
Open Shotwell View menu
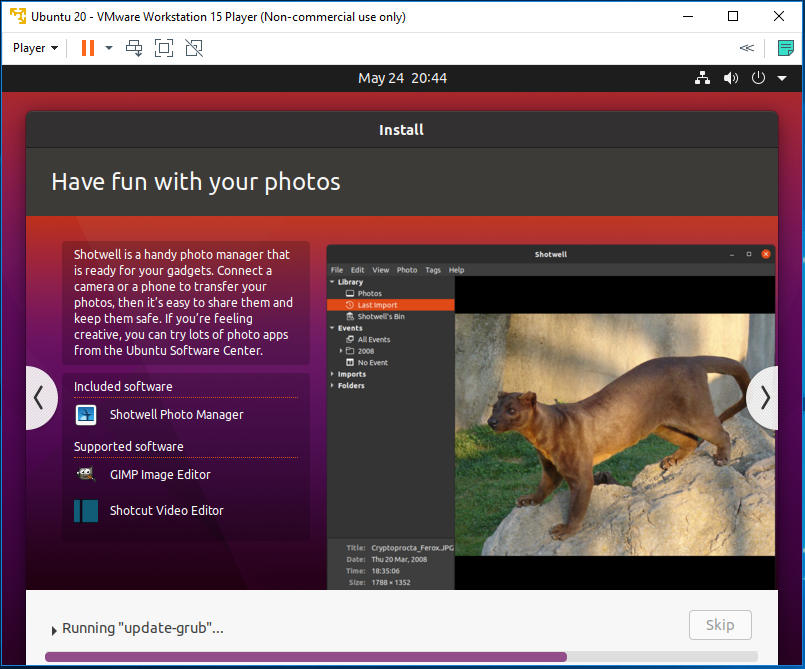pos(380,270)
